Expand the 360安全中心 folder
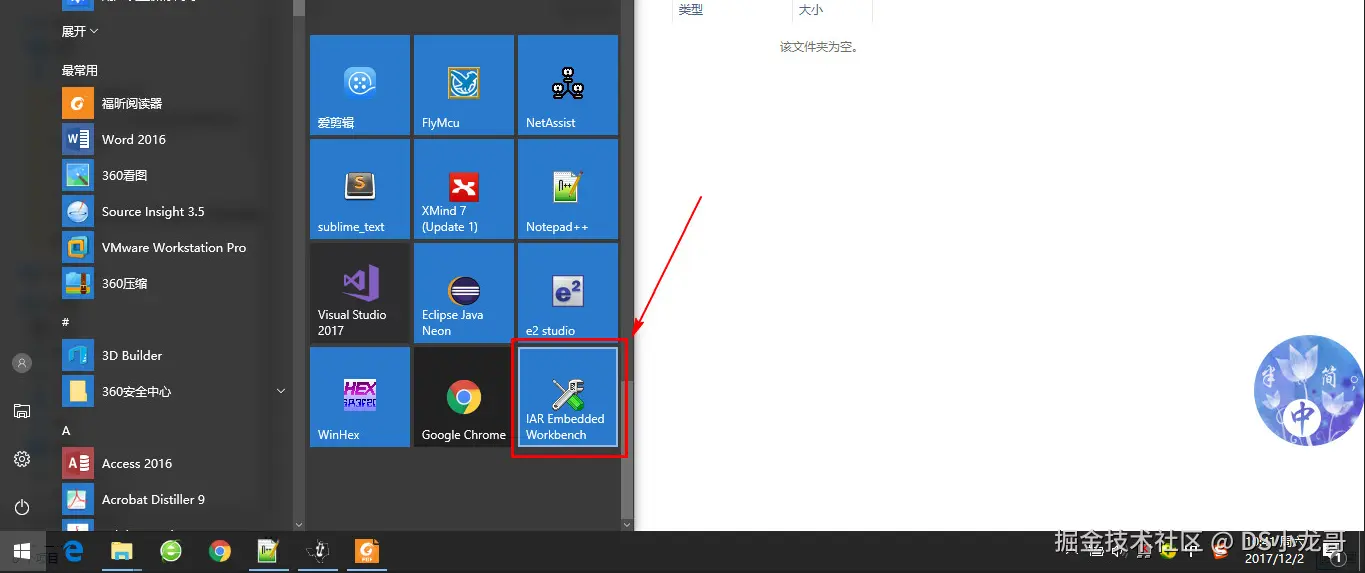Viewport: 1365px width, 573px height. point(175,391)
